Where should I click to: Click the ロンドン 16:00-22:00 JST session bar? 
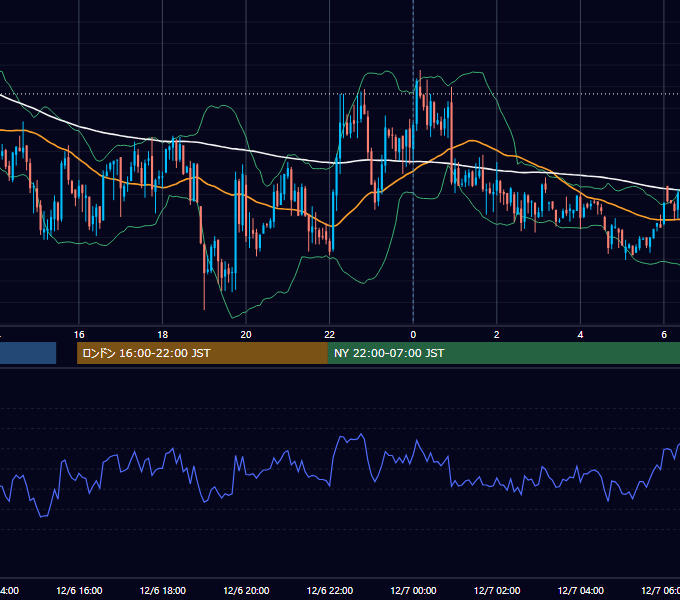coord(202,353)
